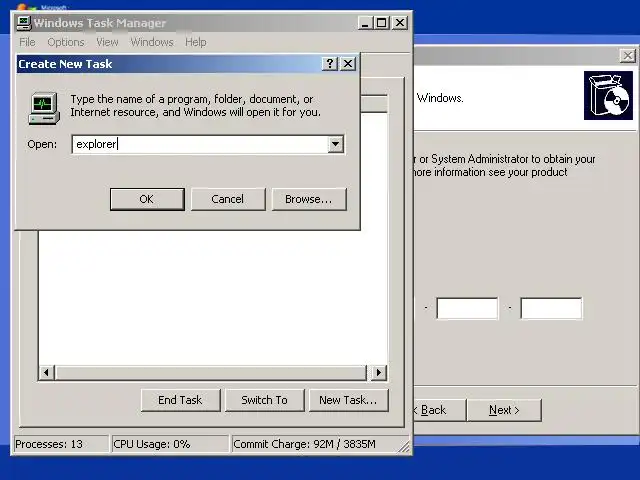
Task: Confirm with the OK button
Action: click(147, 199)
